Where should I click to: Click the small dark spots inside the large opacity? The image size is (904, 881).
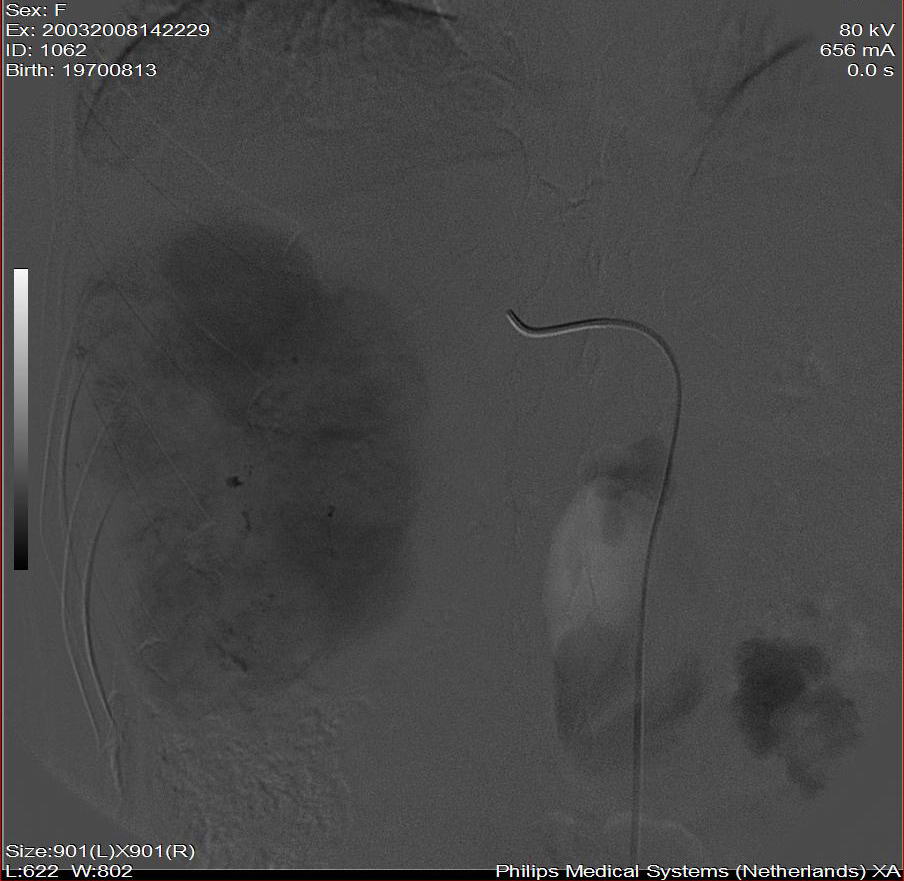click(234, 482)
